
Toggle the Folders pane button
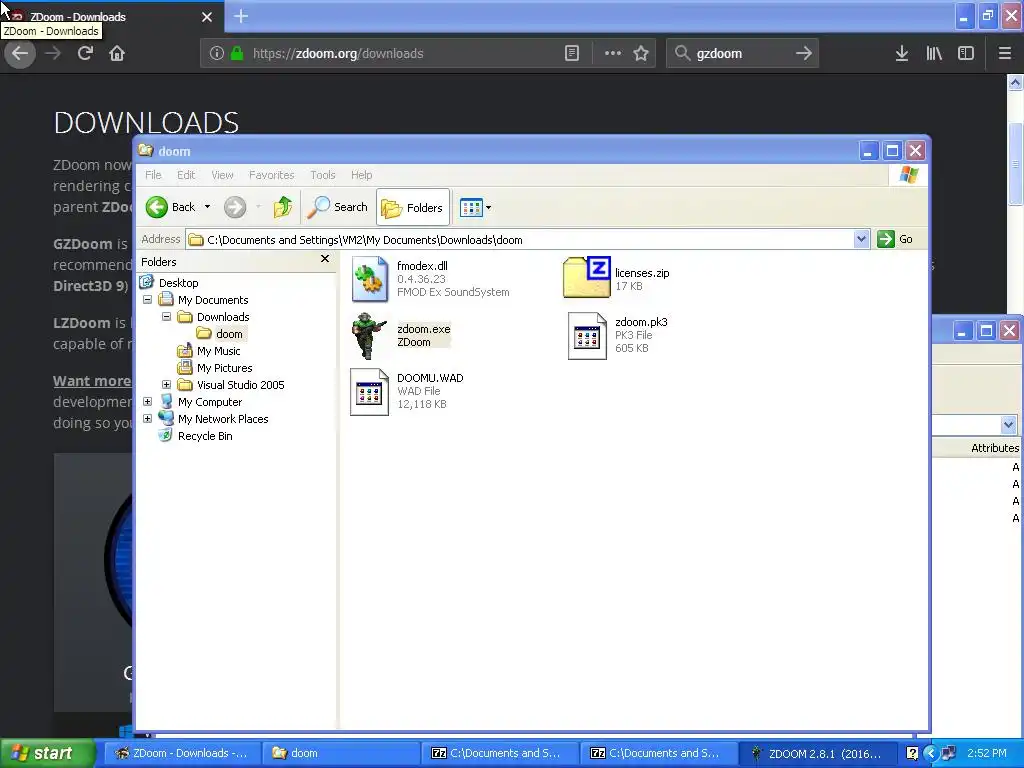tap(413, 207)
